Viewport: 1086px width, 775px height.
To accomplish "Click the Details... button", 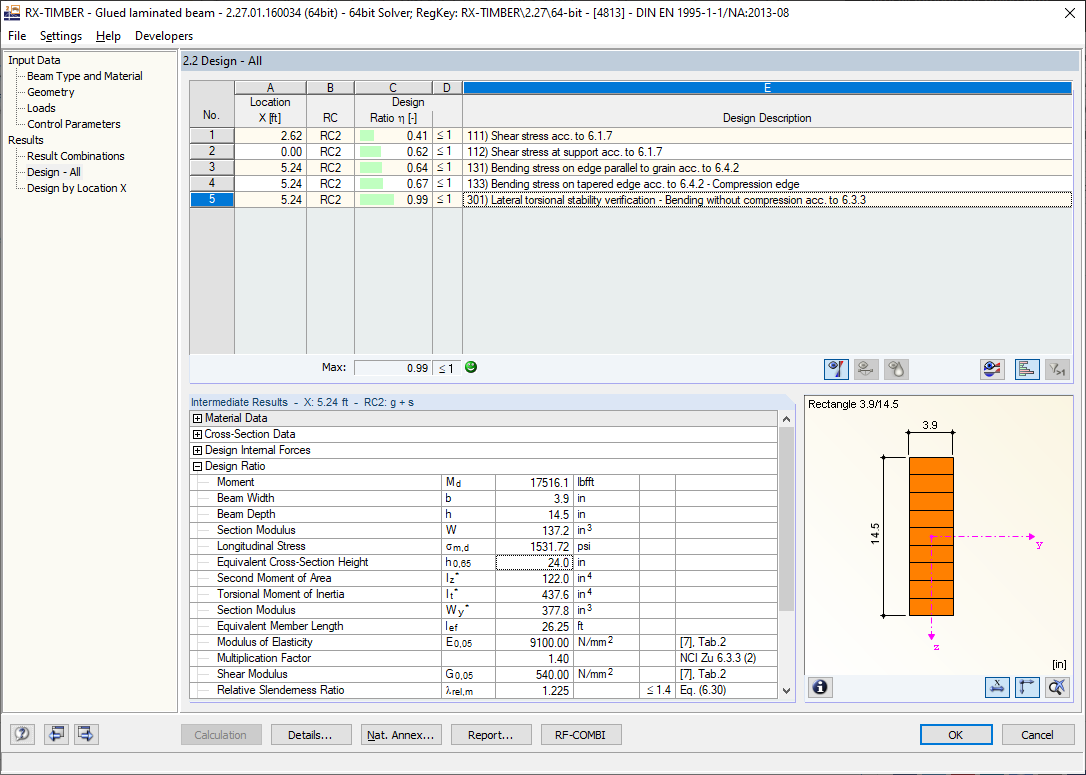I will pyautogui.click(x=311, y=735).
